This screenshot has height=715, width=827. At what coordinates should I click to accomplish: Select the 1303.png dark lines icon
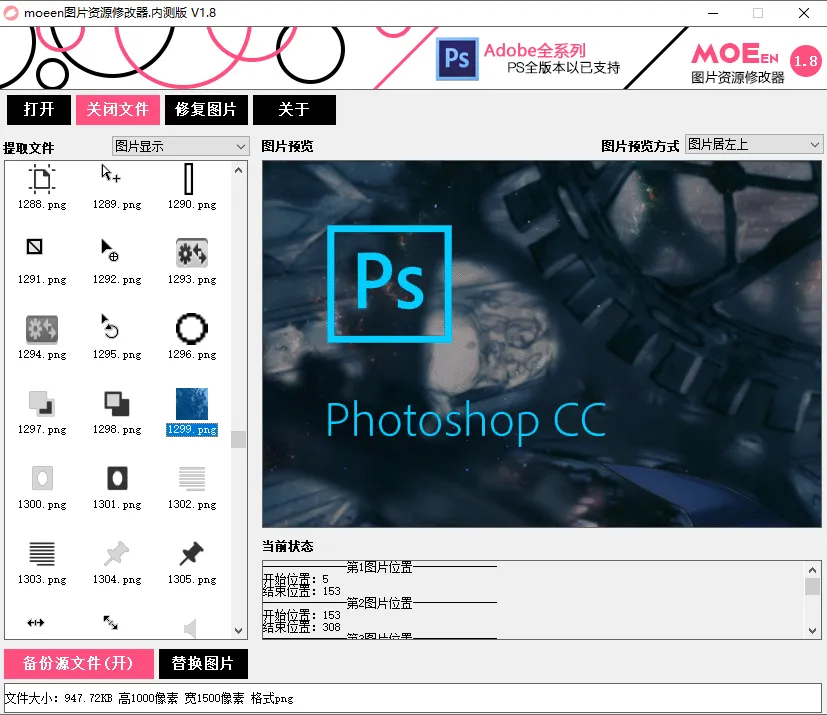click(x=42, y=554)
